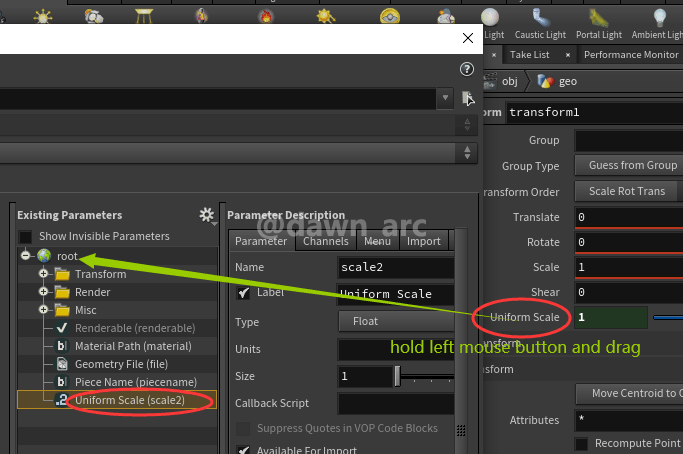
Task: Switch to the Menu tab
Action: tap(378, 241)
